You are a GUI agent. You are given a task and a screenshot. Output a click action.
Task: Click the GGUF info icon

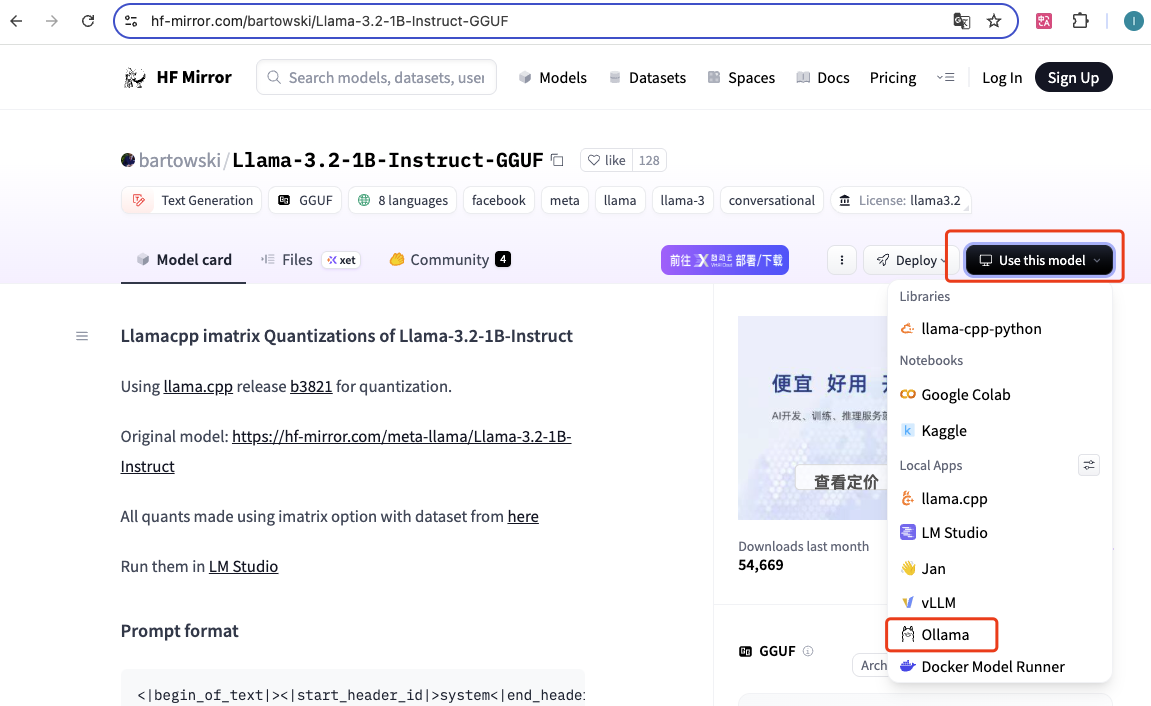pos(808,651)
